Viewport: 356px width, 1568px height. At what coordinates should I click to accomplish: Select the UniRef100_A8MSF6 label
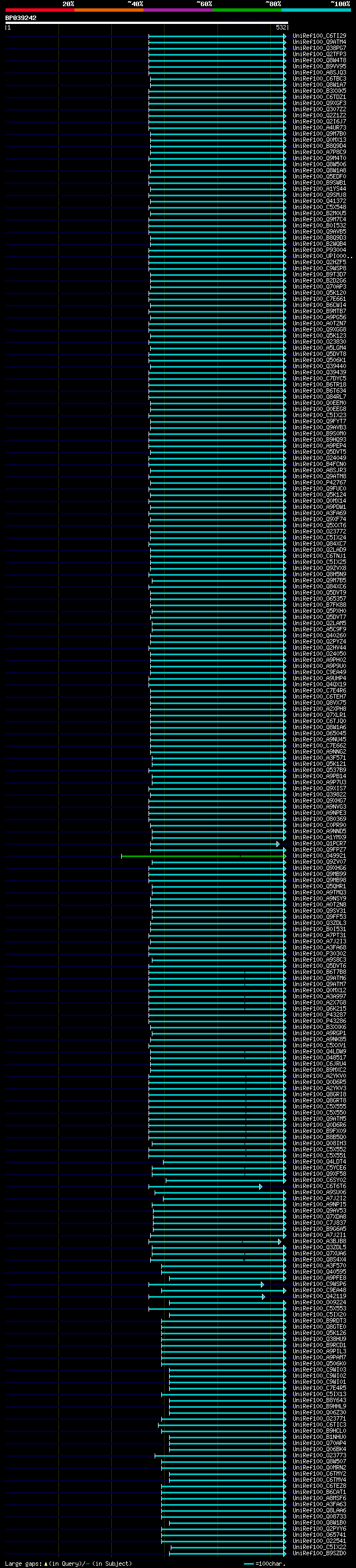point(319,1498)
